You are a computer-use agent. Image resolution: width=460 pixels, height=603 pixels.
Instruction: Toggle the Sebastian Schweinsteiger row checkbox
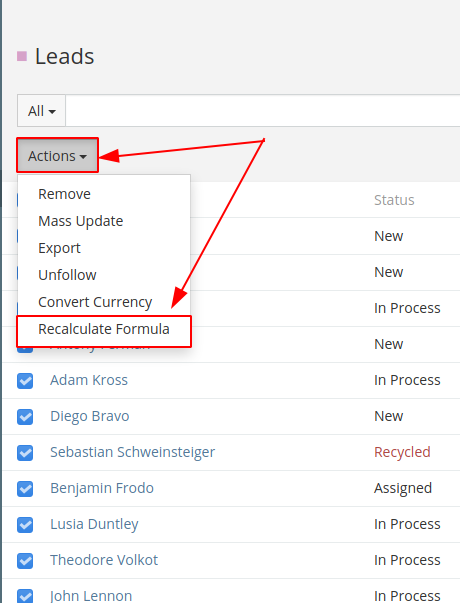[25, 453]
